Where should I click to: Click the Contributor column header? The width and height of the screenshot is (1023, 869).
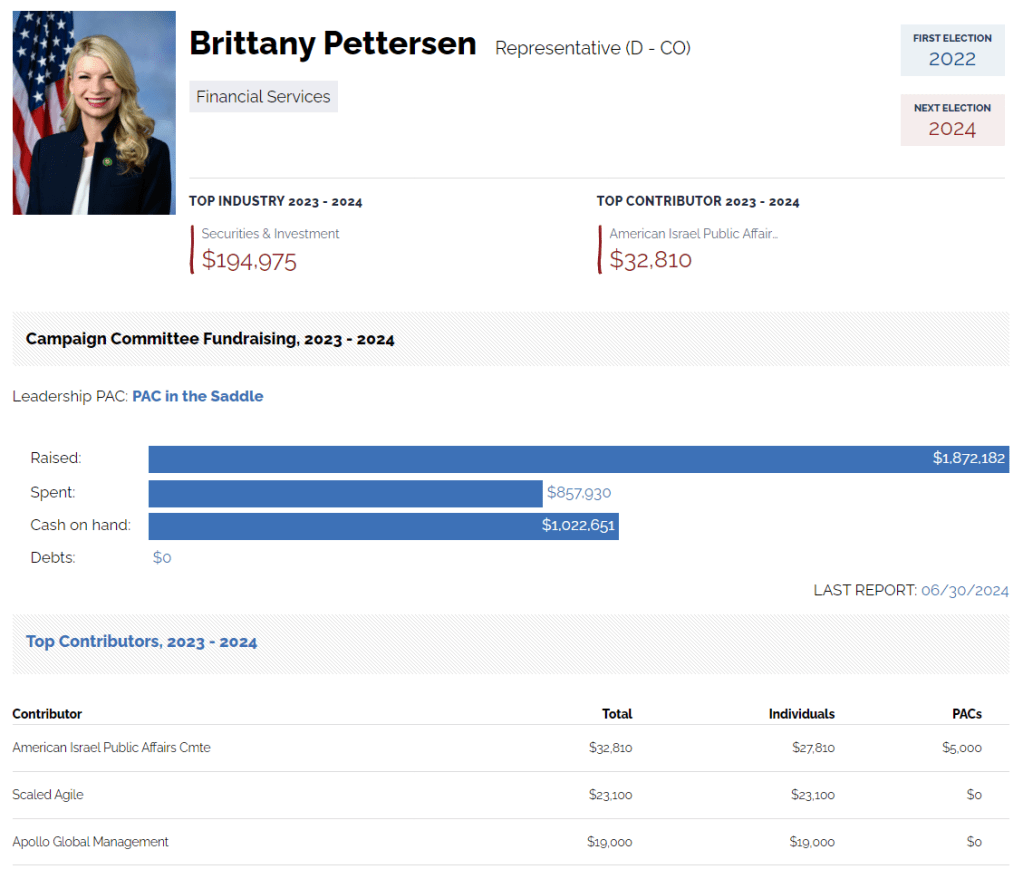point(47,714)
